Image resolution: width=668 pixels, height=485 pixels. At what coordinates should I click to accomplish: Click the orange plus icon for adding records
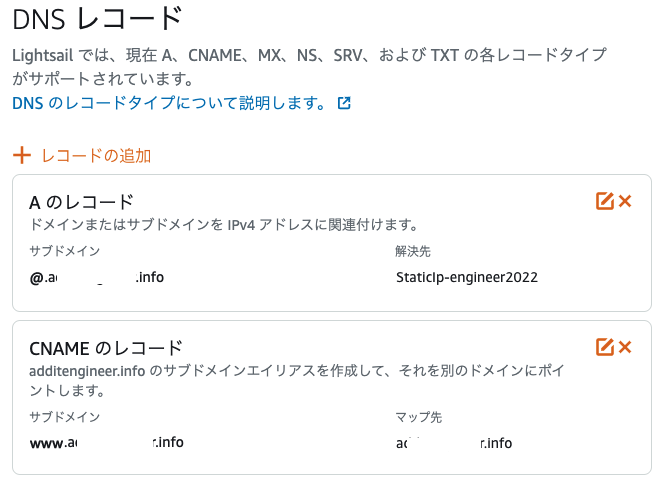click(x=22, y=156)
